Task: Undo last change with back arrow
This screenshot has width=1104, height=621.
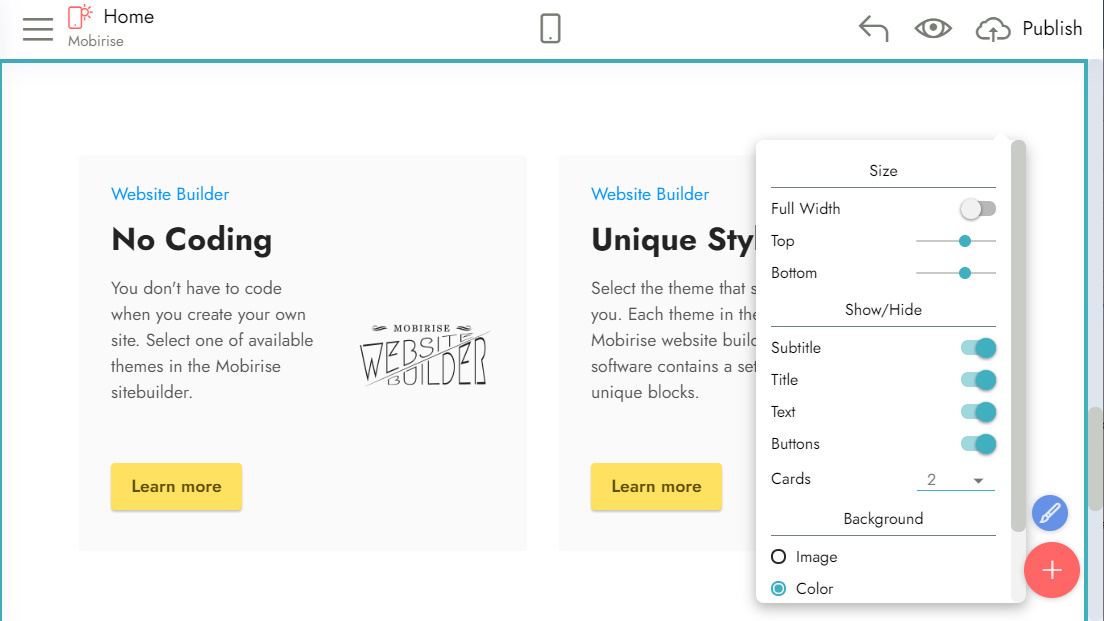Action: 874,29
